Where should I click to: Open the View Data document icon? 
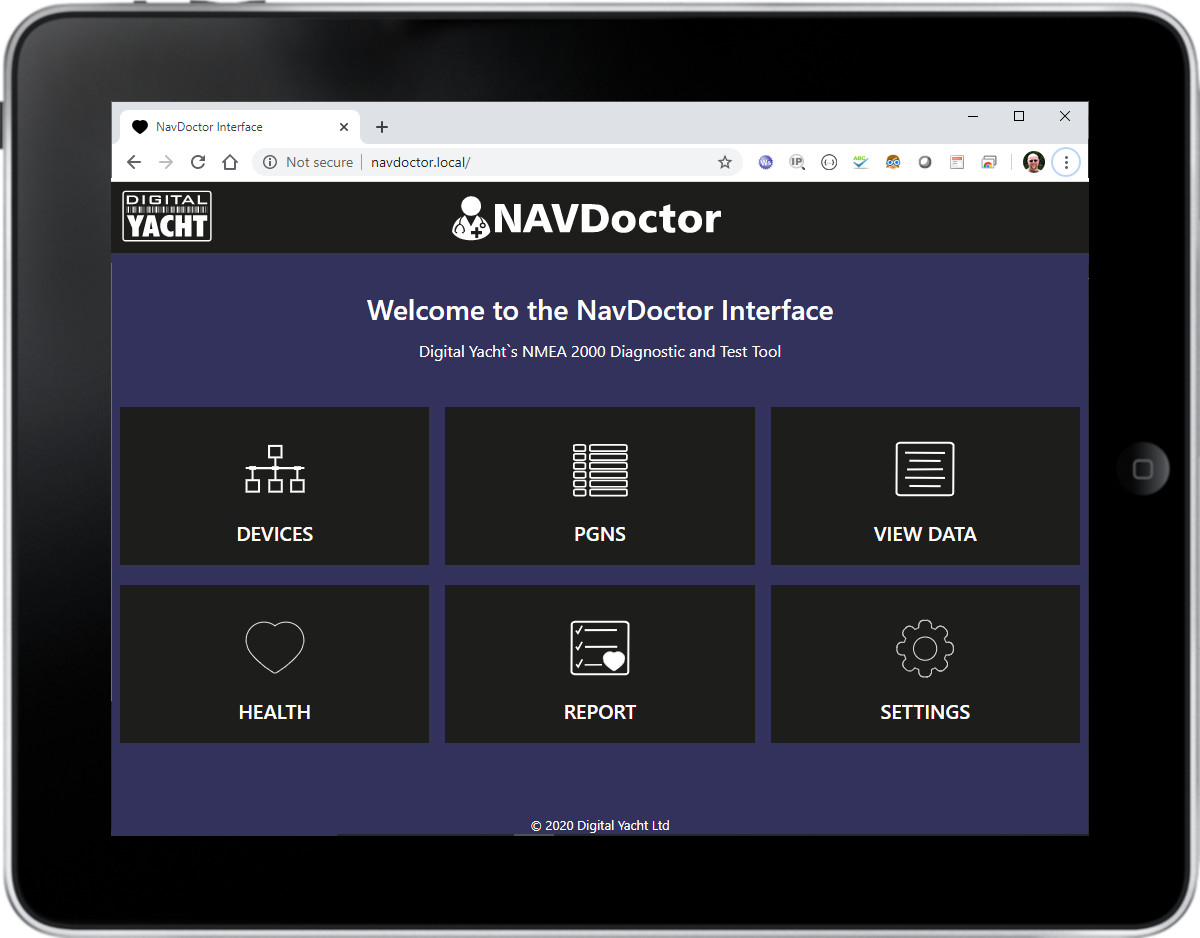(x=924, y=469)
